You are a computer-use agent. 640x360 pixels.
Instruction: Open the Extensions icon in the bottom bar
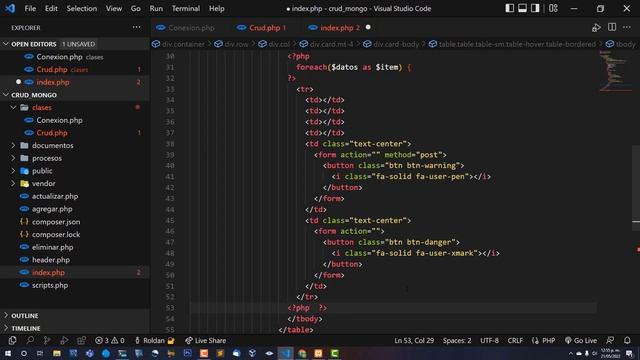click(x=82, y=340)
